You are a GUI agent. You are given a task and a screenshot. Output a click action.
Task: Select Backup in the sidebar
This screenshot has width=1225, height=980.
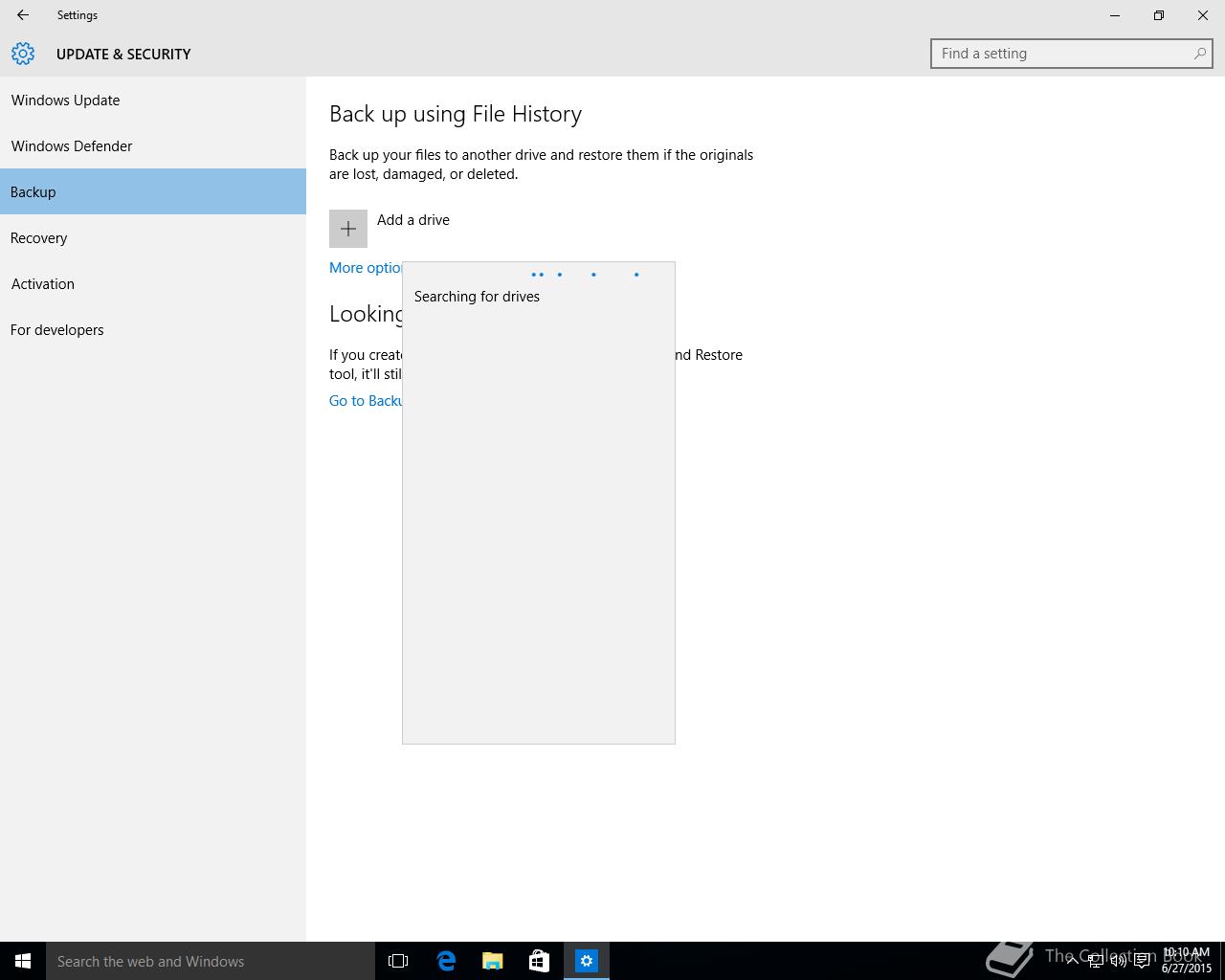[153, 191]
